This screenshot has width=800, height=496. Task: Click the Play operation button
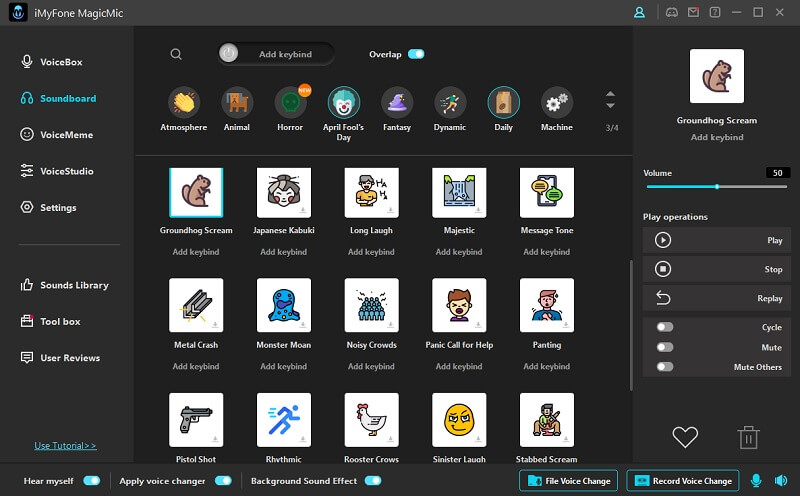pyautogui.click(x=716, y=240)
